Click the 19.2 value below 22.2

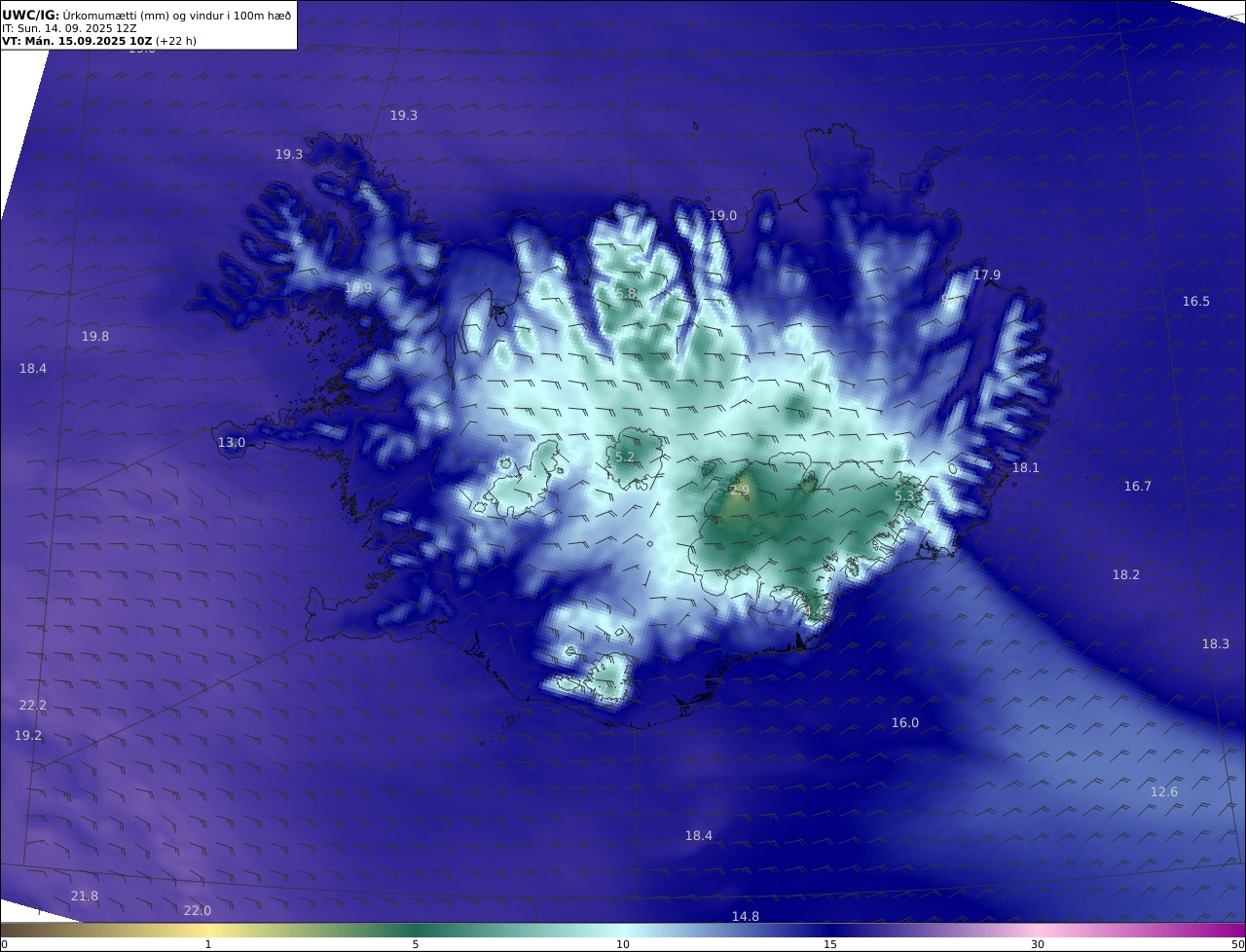28,736
